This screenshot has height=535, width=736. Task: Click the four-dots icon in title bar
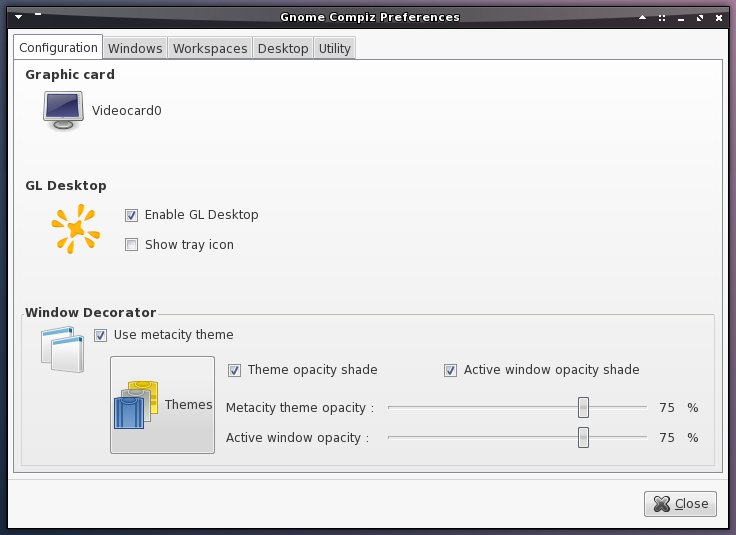pos(662,18)
